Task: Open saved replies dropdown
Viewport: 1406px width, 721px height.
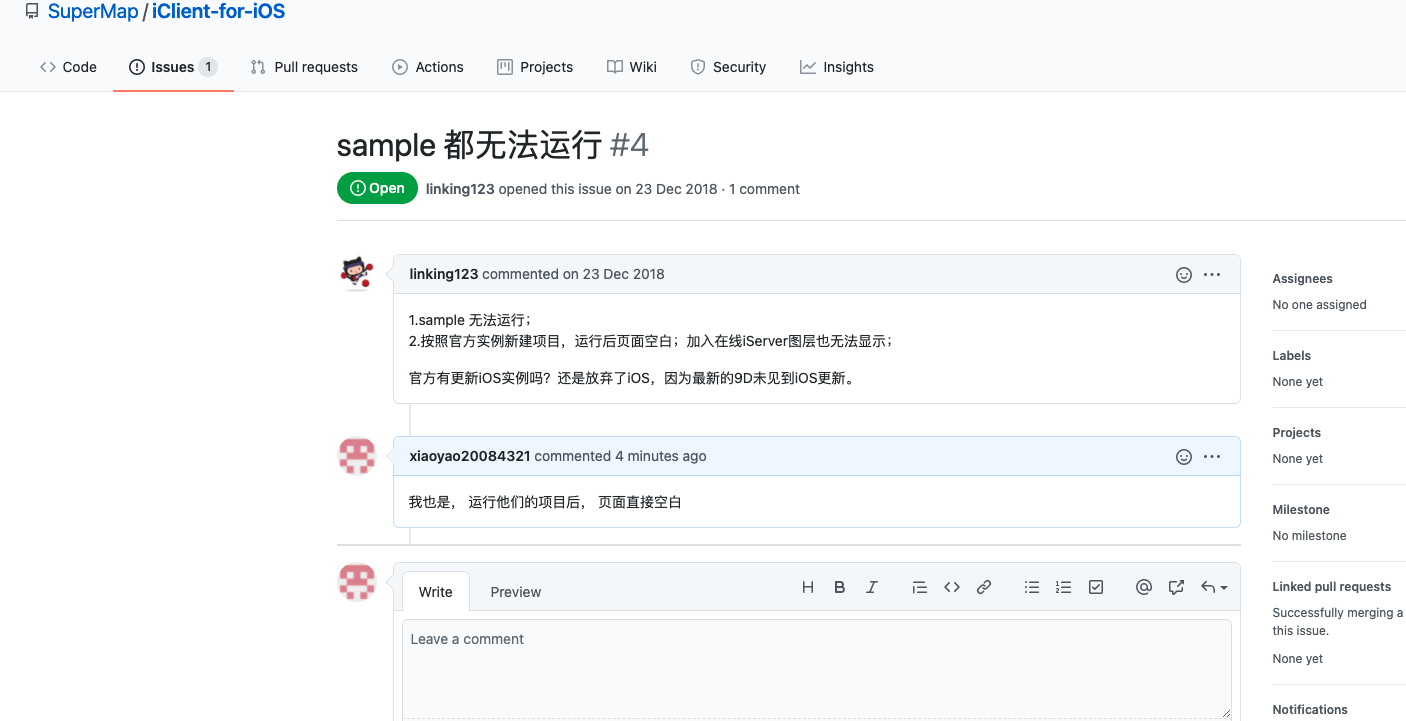Action: click(x=1214, y=588)
